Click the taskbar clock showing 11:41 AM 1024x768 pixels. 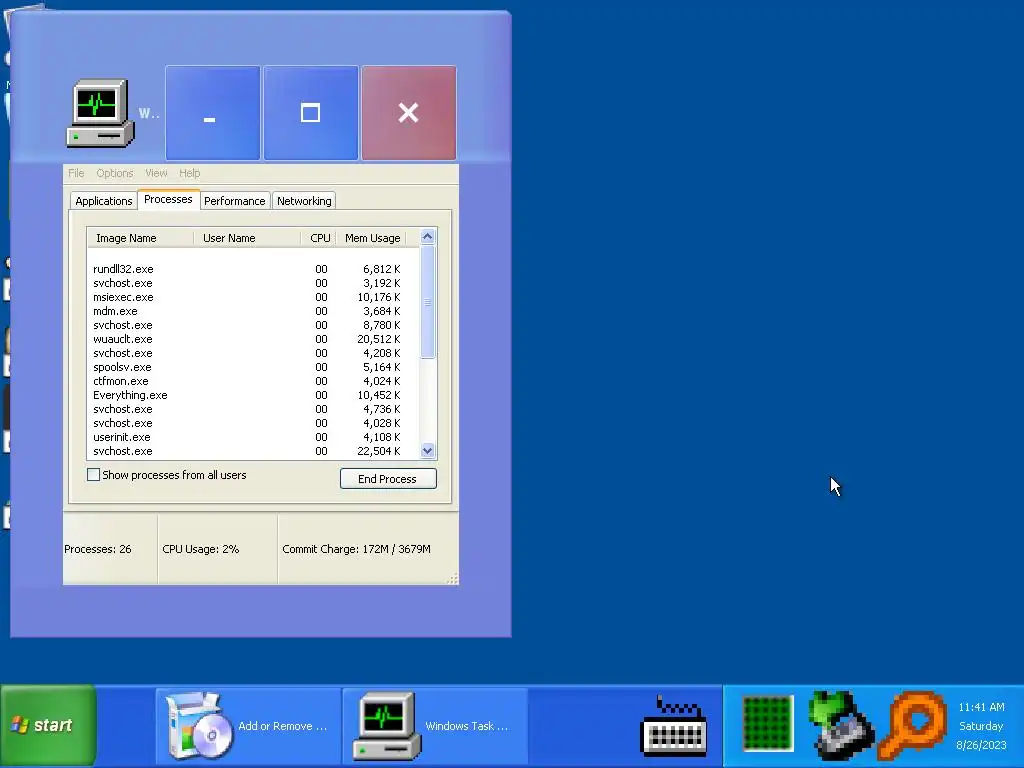tap(982, 707)
